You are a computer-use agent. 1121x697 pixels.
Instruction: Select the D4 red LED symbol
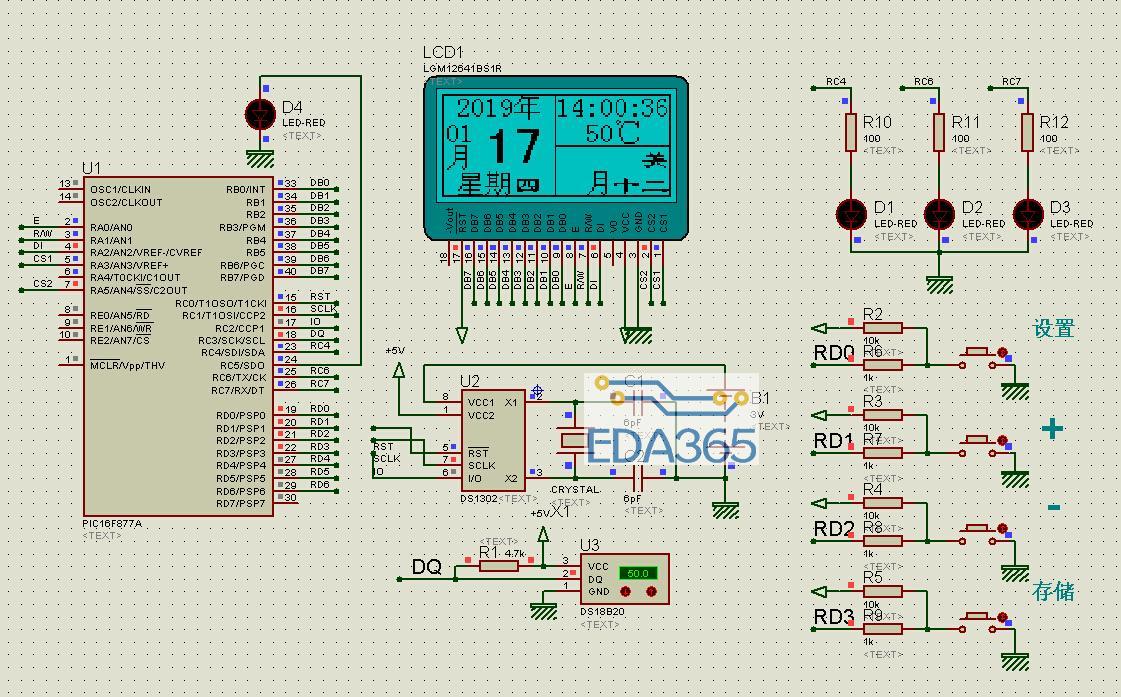pyautogui.click(x=260, y=114)
